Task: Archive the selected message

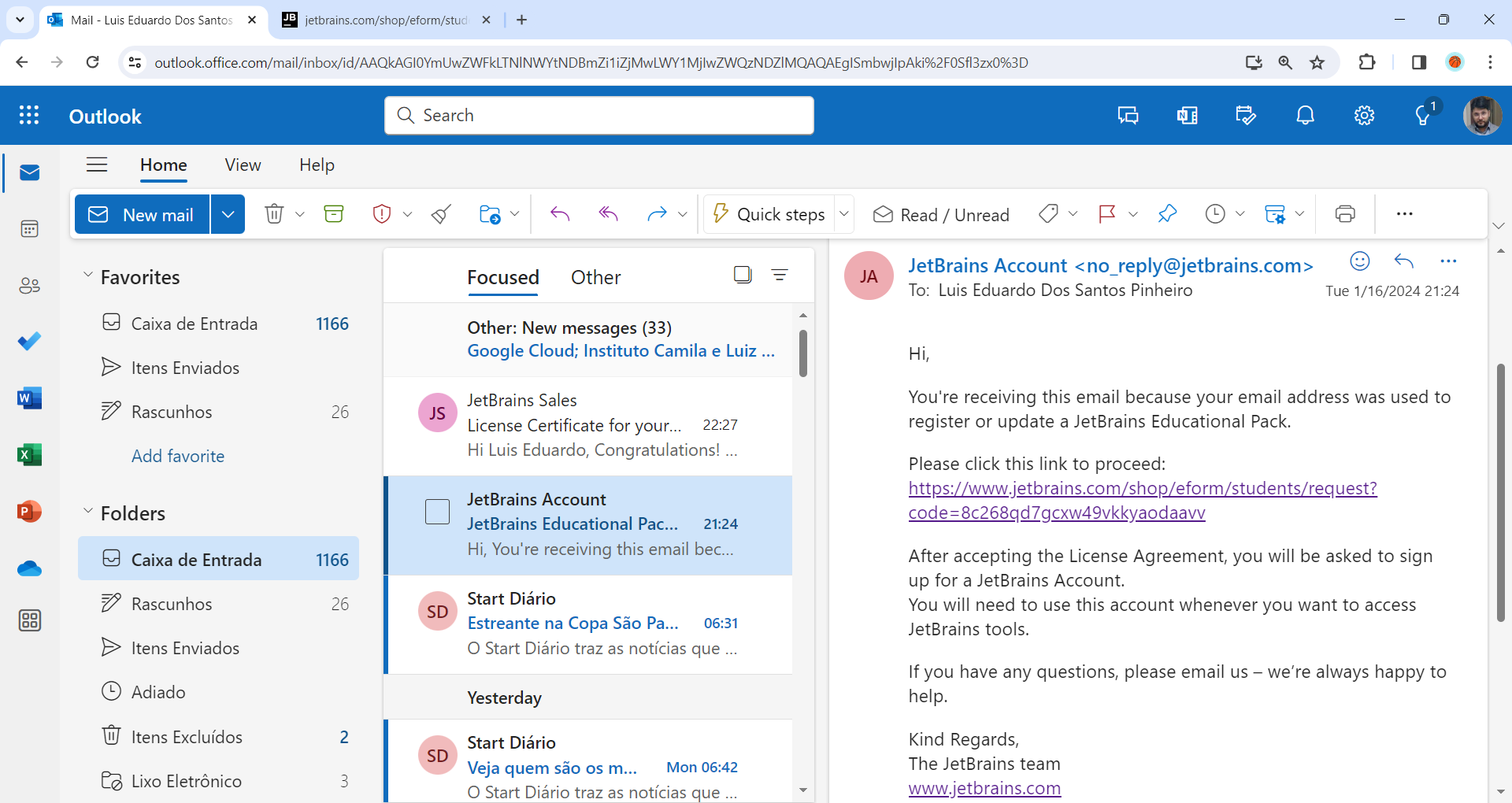Action: click(x=334, y=214)
